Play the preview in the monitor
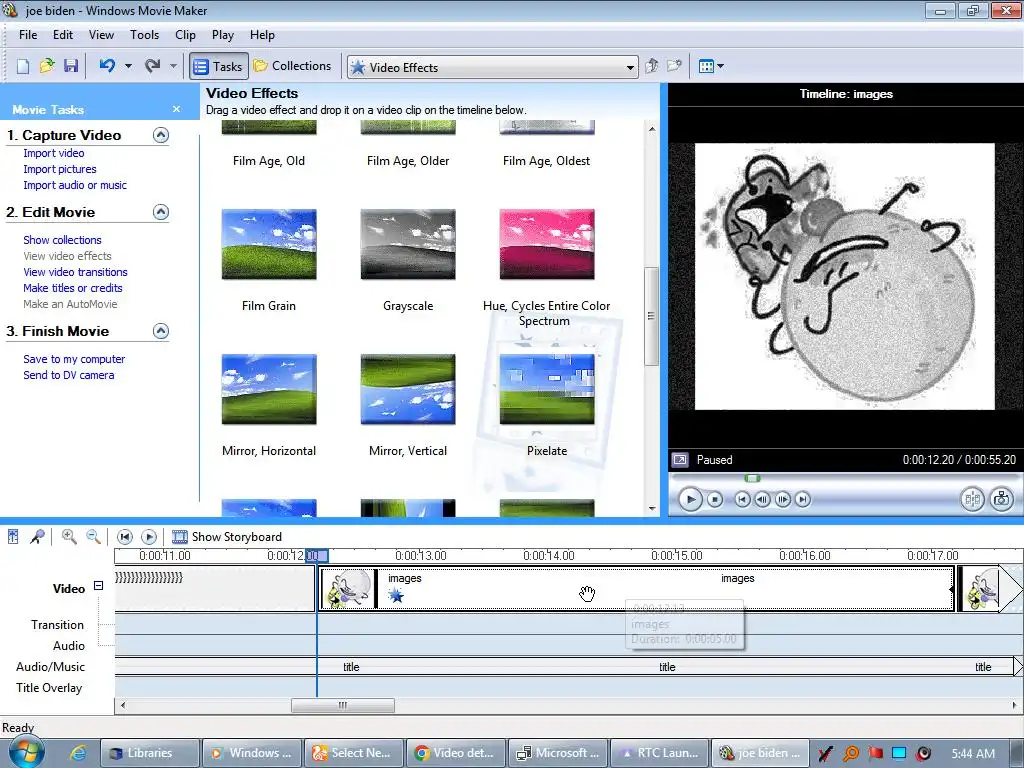The height and width of the screenshot is (768, 1024). pyautogui.click(x=690, y=500)
